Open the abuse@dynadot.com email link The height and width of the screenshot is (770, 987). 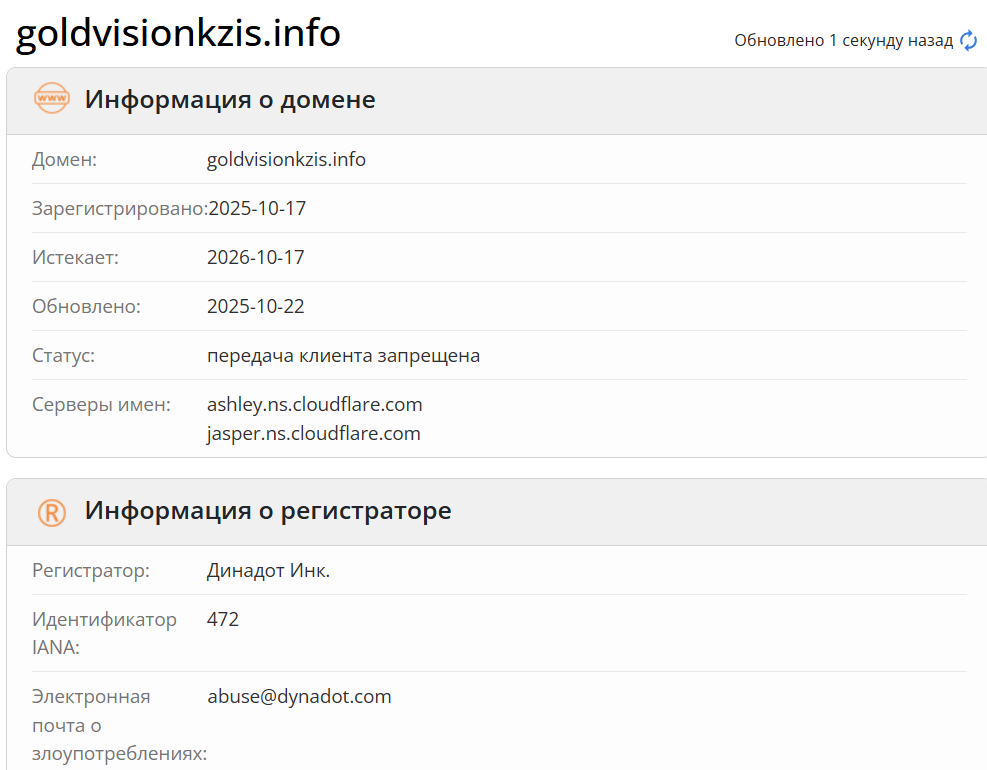(x=298, y=696)
